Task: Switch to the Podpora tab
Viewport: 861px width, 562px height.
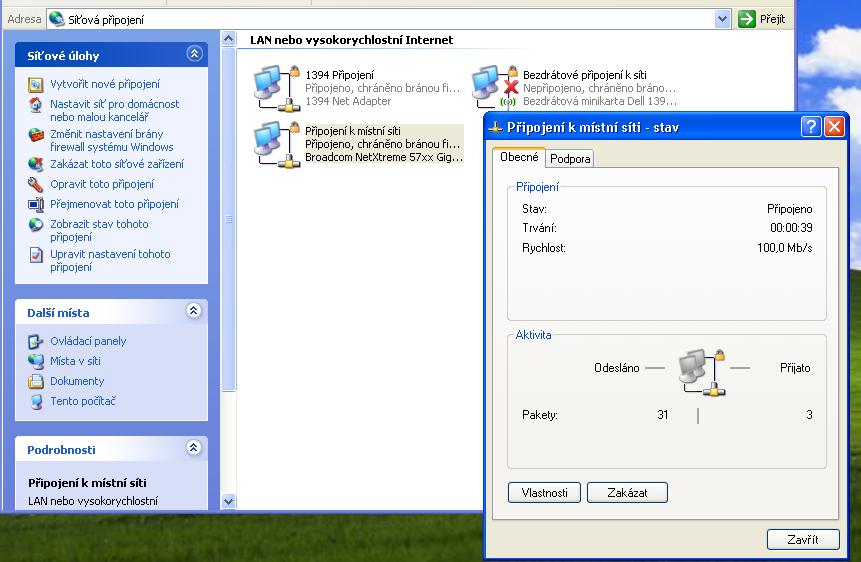Action: [x=570, y=159]
